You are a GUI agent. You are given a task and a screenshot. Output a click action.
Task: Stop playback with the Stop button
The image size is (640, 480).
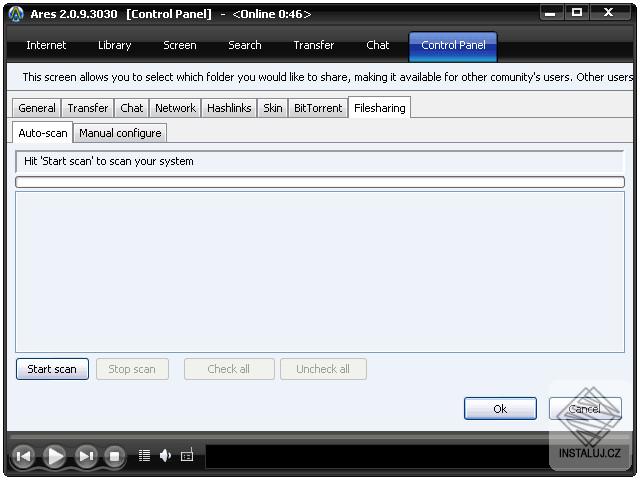tap(114, 456)
